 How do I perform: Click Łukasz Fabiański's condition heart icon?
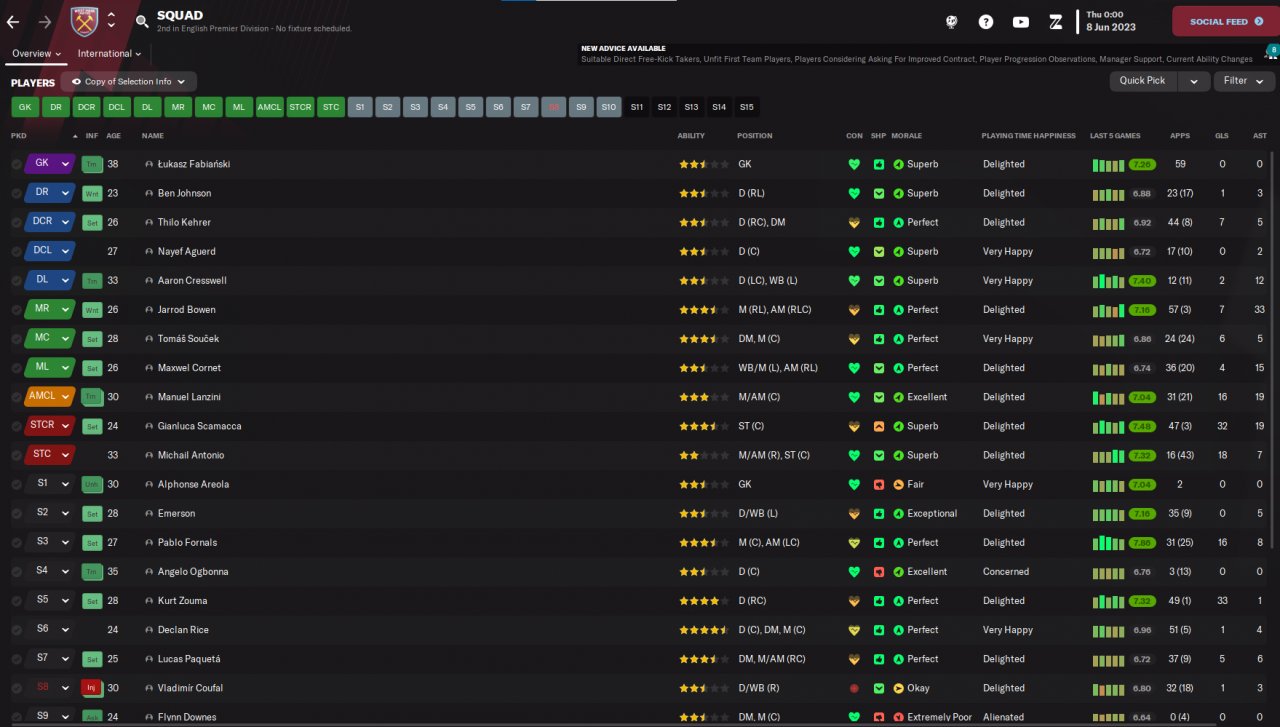[x=853, y=164]
